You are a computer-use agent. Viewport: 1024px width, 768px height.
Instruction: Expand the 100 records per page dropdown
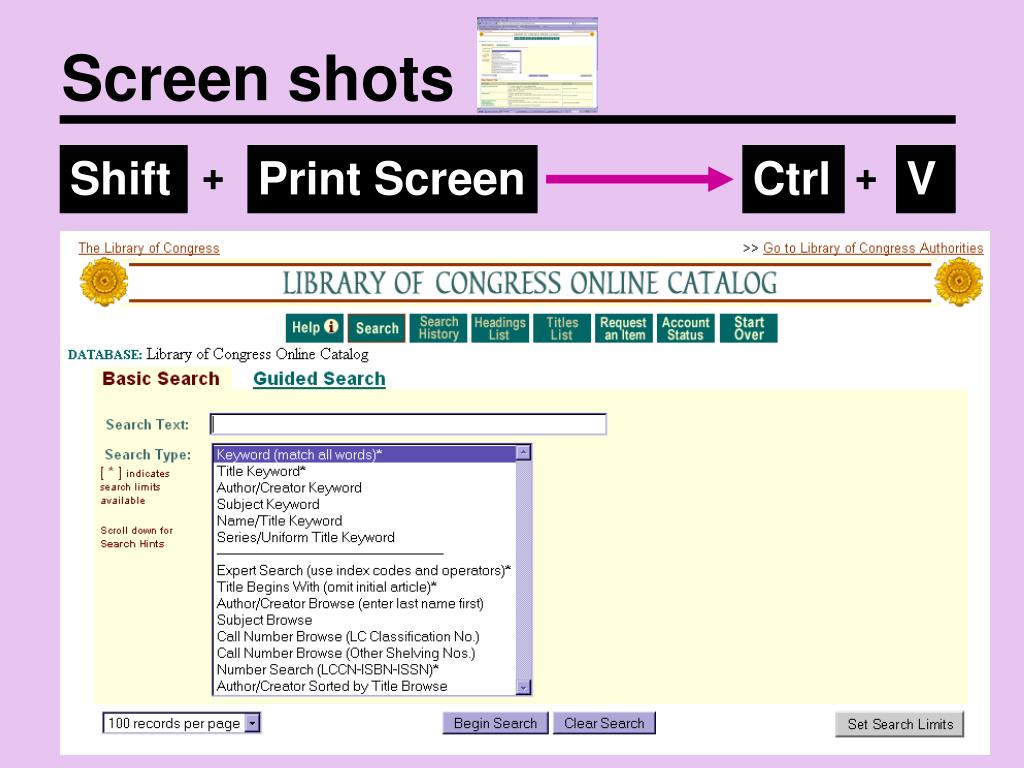(x=252, y=723)
